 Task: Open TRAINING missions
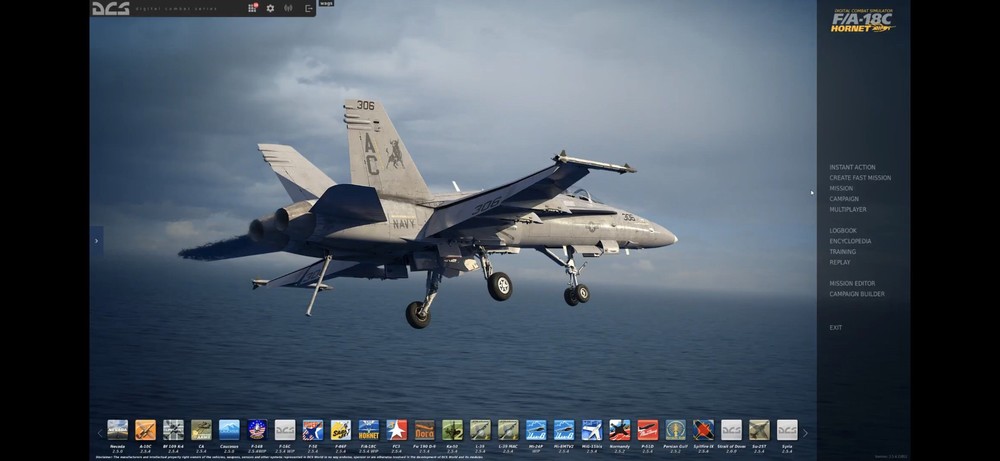click(x=842, y=252)
